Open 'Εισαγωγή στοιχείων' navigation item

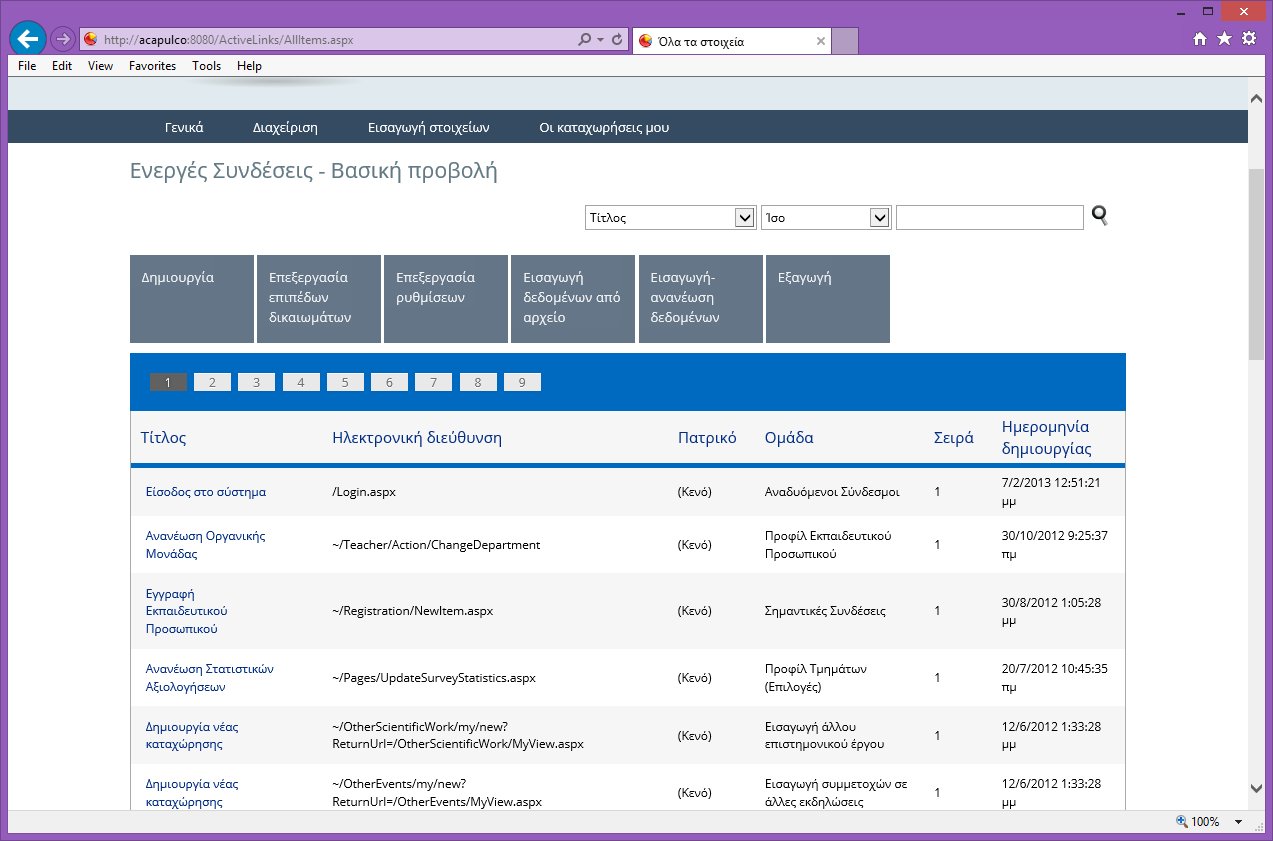pos(428,127)
